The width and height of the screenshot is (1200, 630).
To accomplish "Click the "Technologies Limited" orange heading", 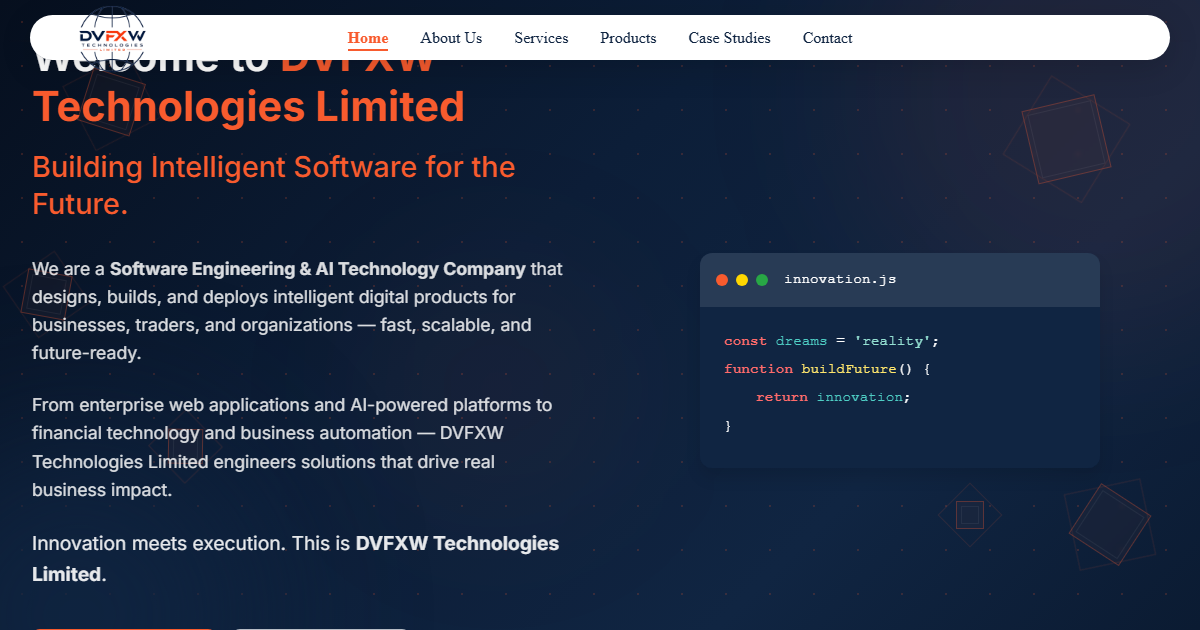I will click(249, 106).
